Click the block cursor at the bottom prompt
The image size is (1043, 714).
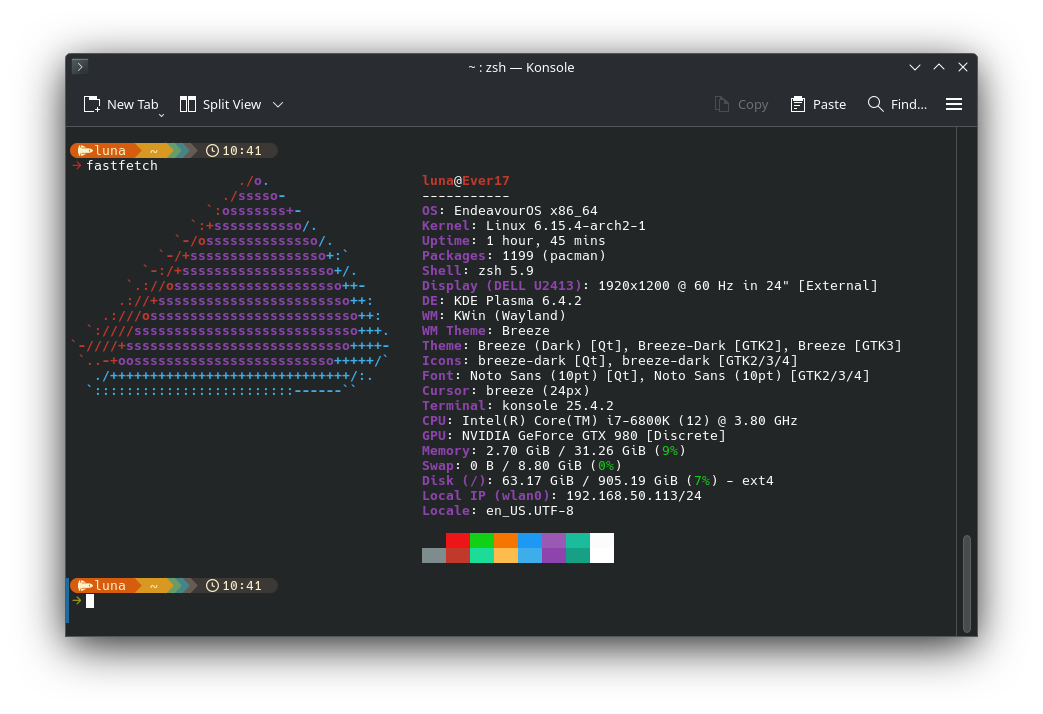tap(90, 601)
